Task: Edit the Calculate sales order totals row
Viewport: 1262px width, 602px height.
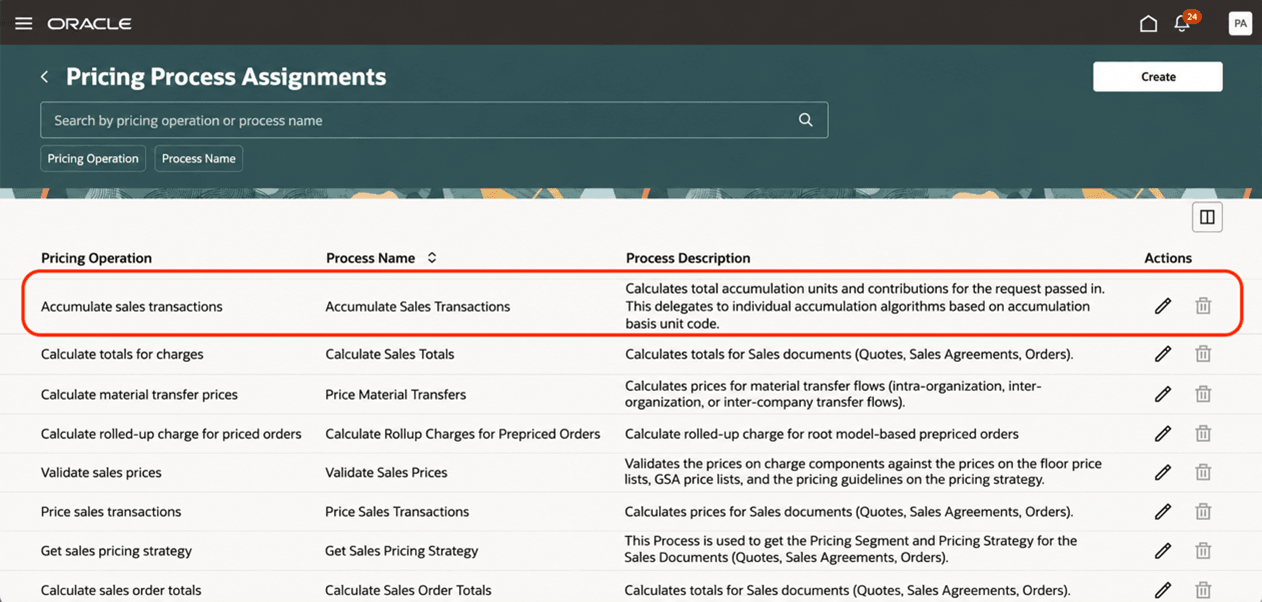Action: pyautogui.click(x=1162, y=590)
